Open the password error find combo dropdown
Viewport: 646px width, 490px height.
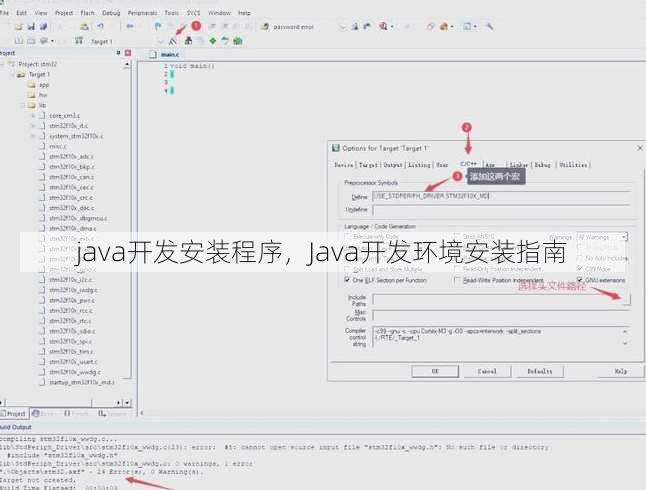click(x=342, y=27)
